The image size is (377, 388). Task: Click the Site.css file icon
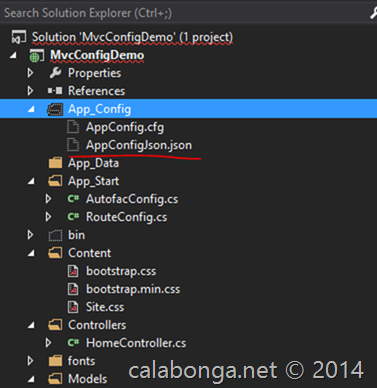[x=73, y=307]
